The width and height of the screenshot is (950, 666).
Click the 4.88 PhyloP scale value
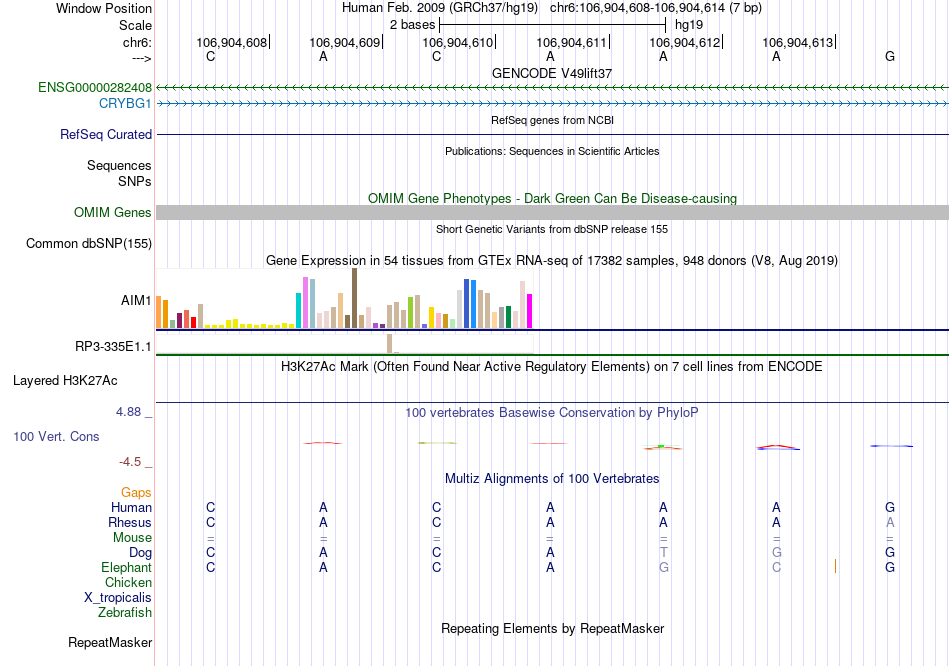click(x=128, y=412)
